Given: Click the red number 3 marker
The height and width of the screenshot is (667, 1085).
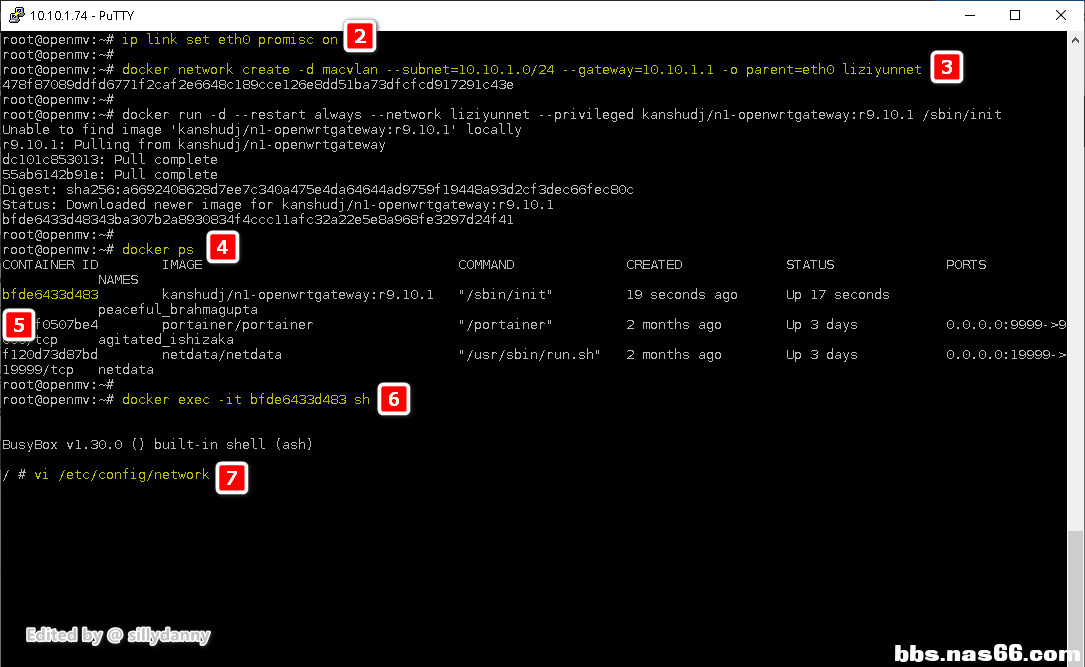Looking at the screenshot, I should [x=946, y=68].
